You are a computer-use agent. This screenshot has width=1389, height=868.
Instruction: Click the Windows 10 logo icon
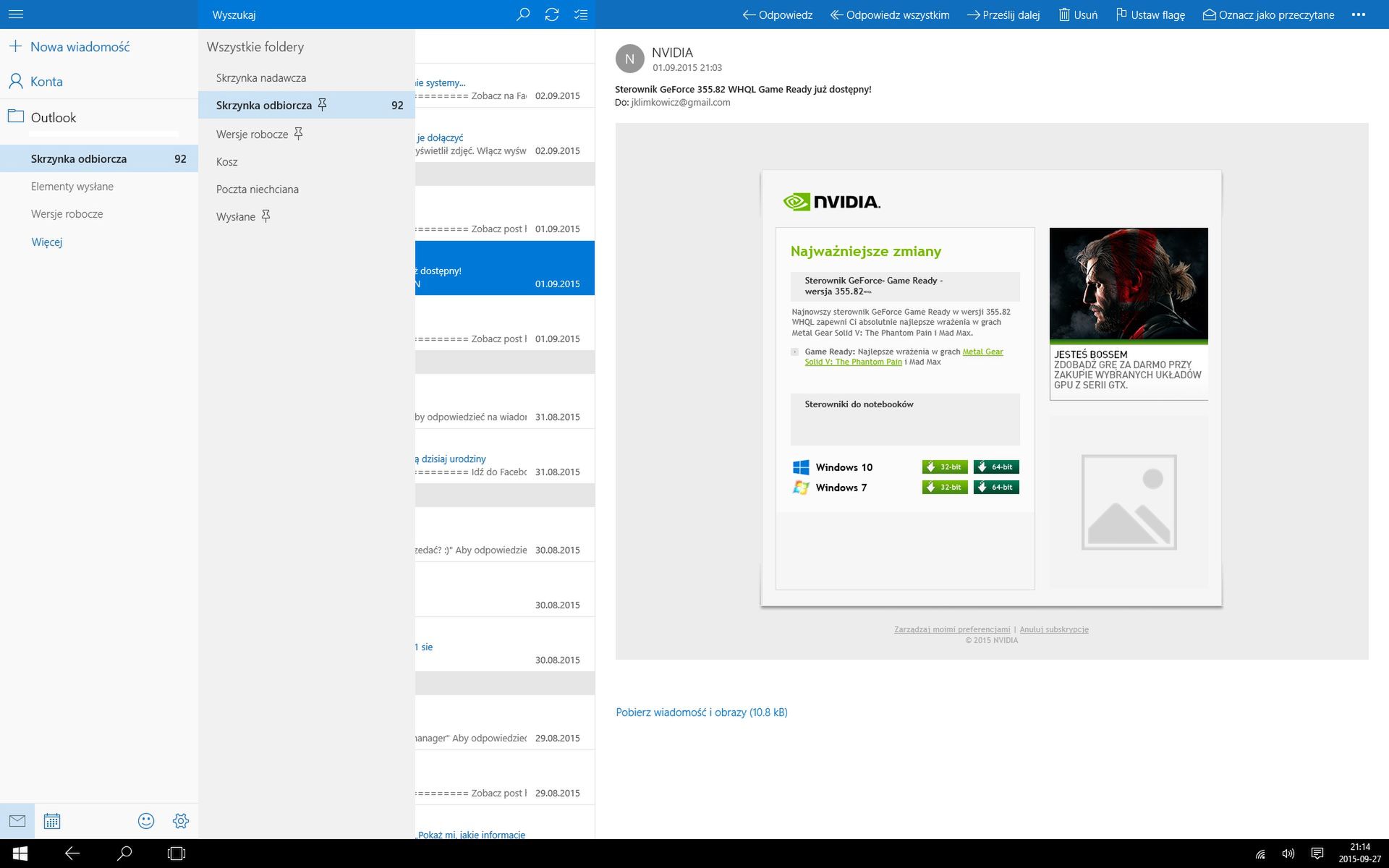point(801,467)
